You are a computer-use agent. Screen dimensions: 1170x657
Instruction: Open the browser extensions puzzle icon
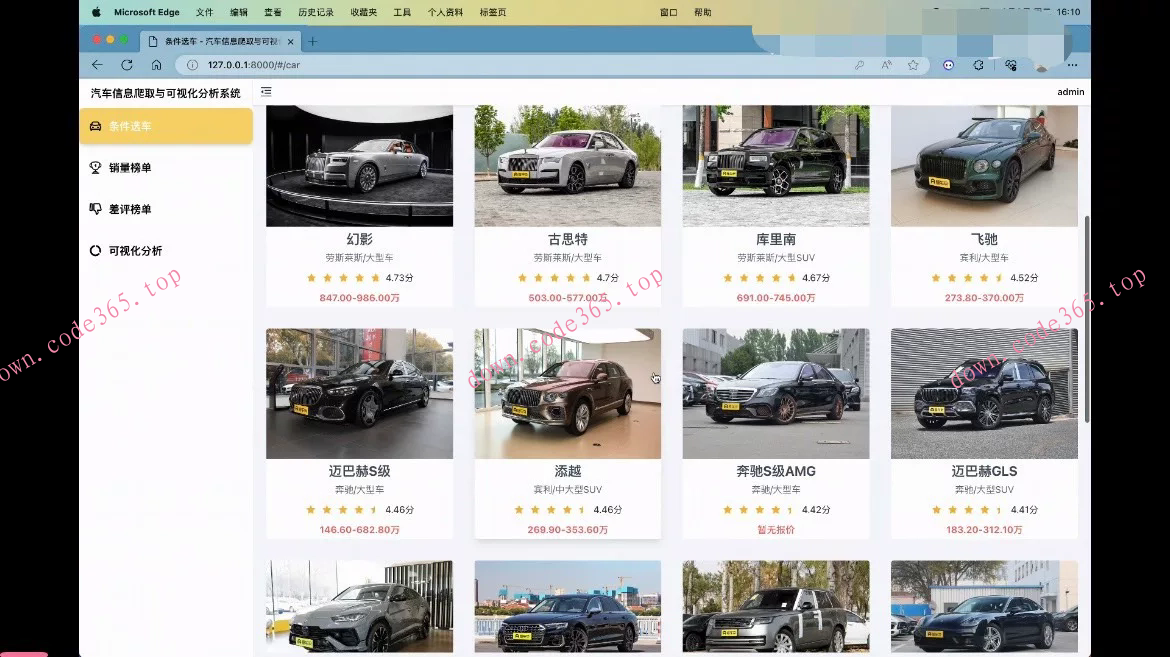978,65
